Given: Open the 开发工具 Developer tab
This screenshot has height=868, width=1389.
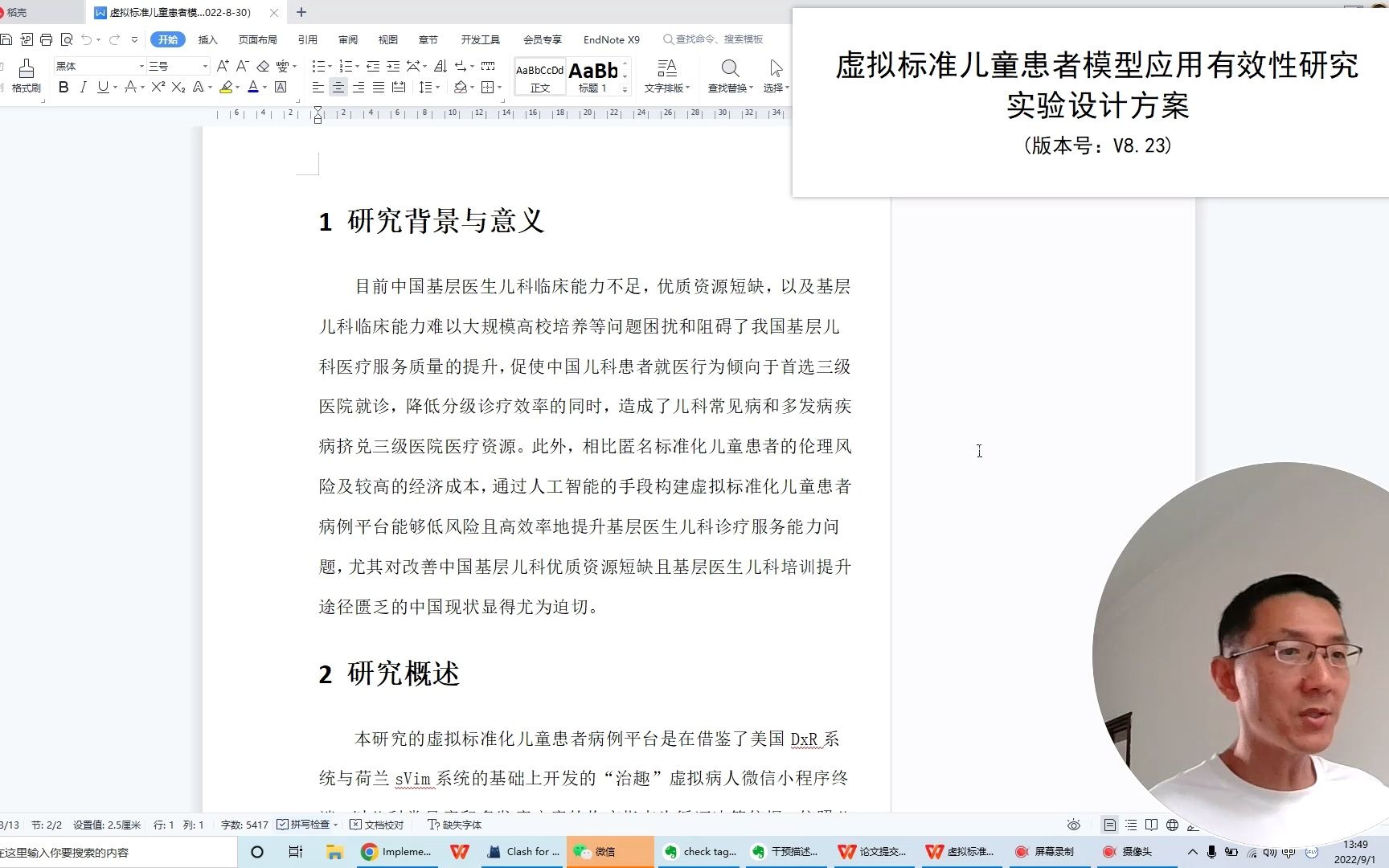Looking at the screenshot, I should [480, 39].
